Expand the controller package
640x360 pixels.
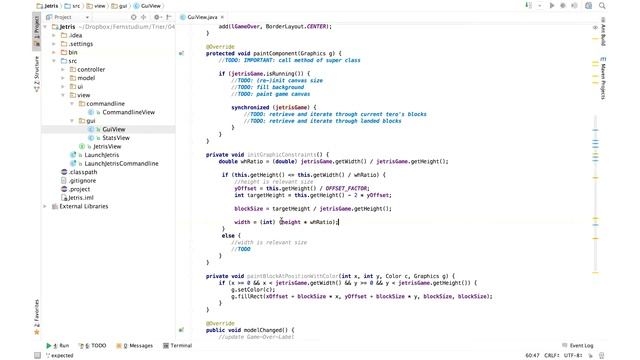[x=63, y=69]
